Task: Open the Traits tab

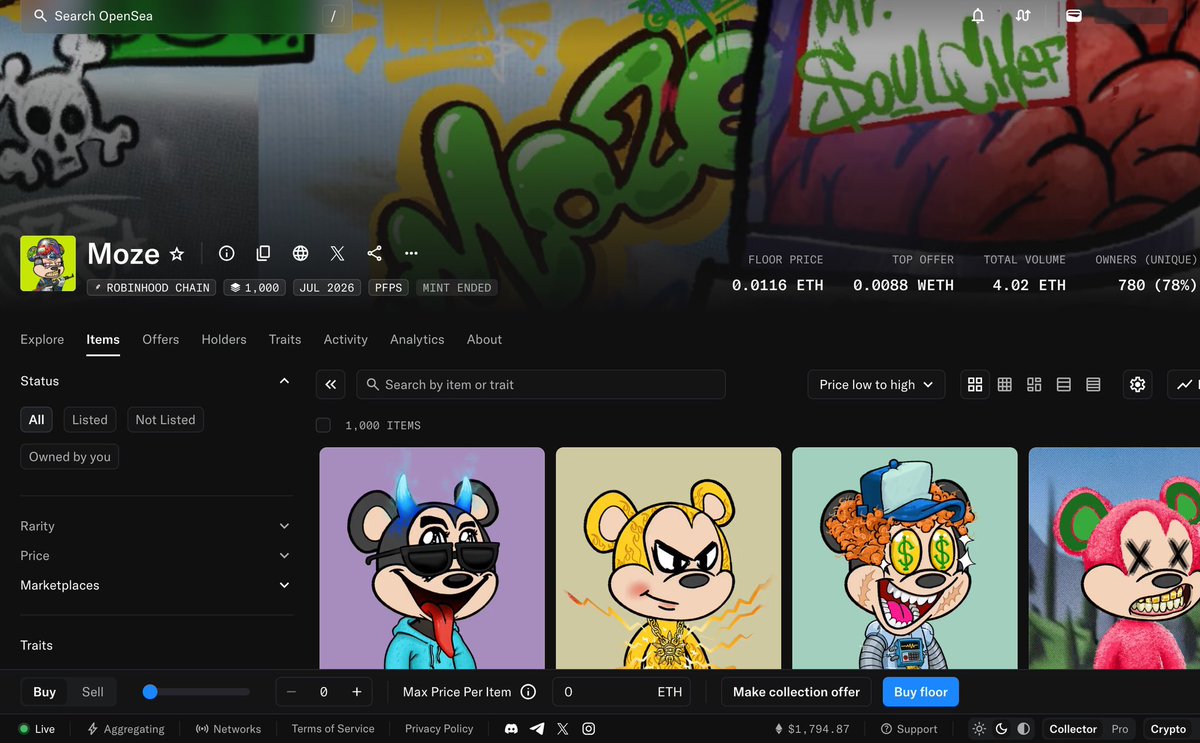Action: [285, 339]
